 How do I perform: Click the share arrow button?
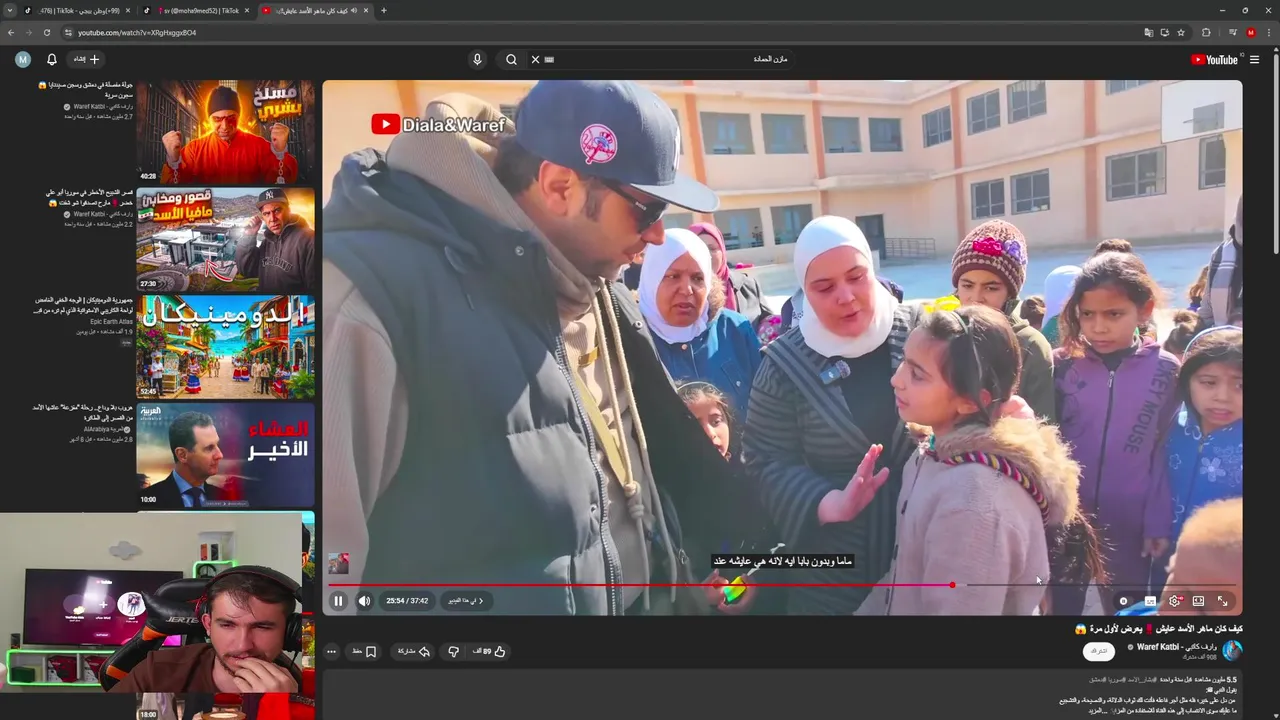coord(413,651)
